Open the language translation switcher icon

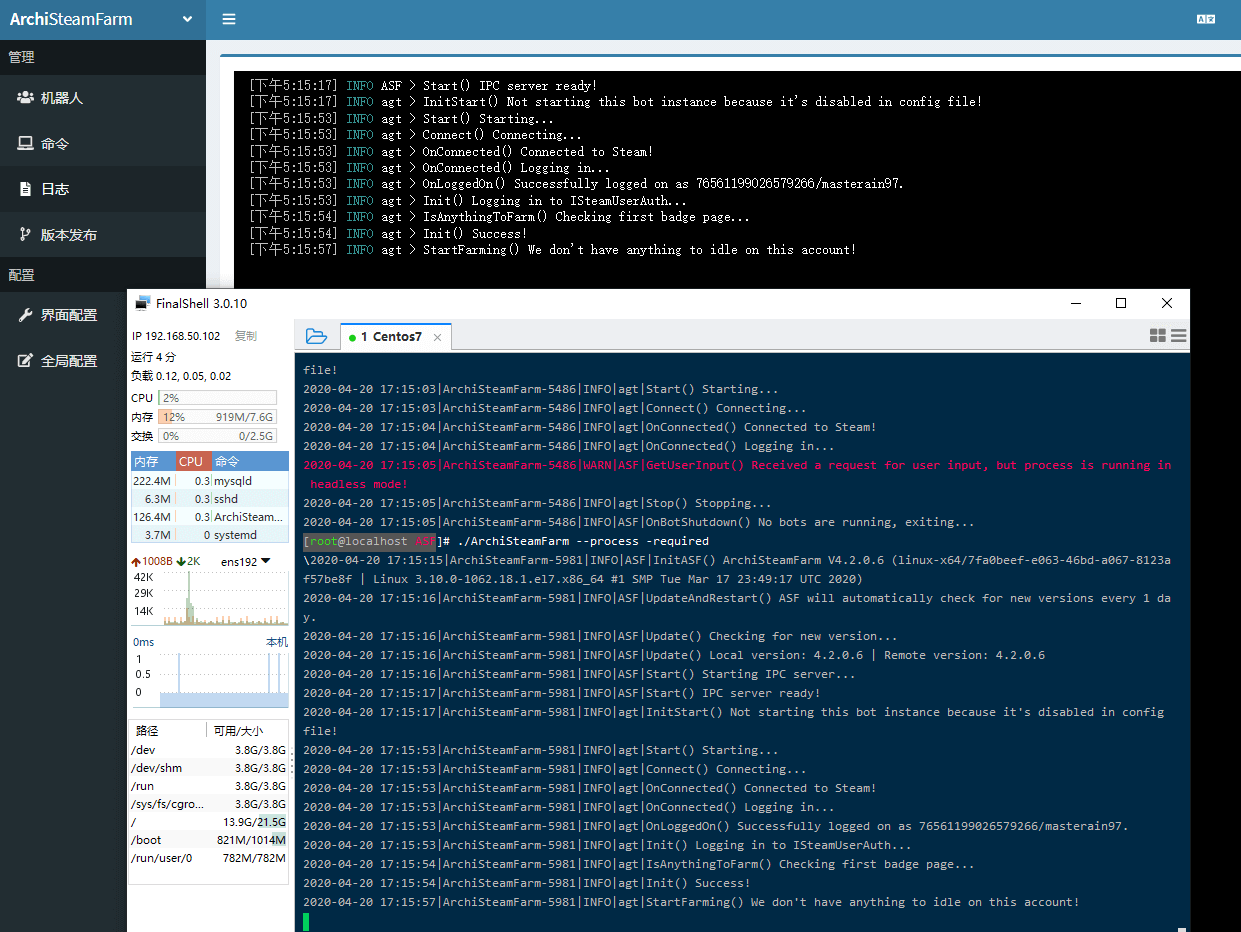coord(1206,19)
